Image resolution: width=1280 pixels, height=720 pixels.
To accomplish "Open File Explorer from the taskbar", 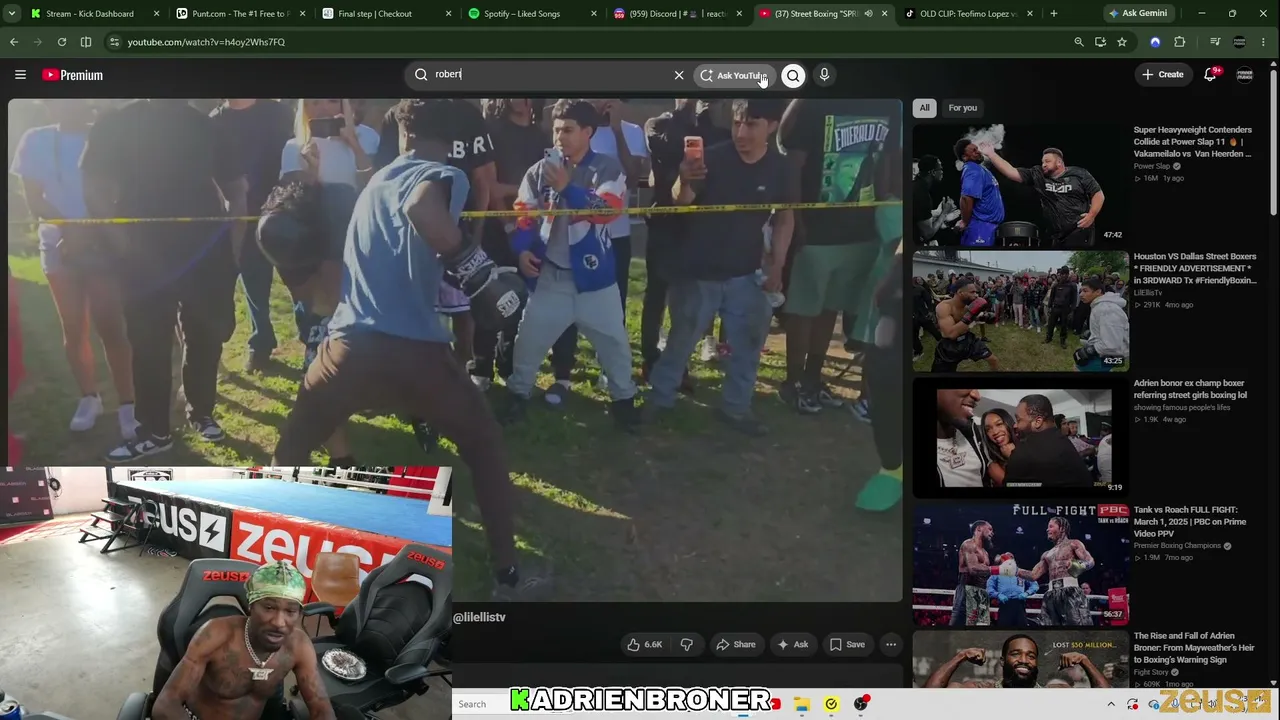I will pyautogui.click(x=802, y=704).
